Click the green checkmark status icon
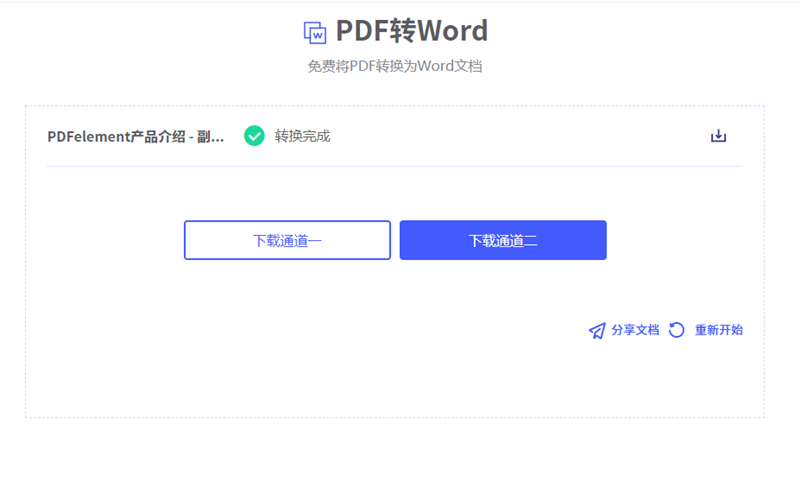 [x=255, y=136]
